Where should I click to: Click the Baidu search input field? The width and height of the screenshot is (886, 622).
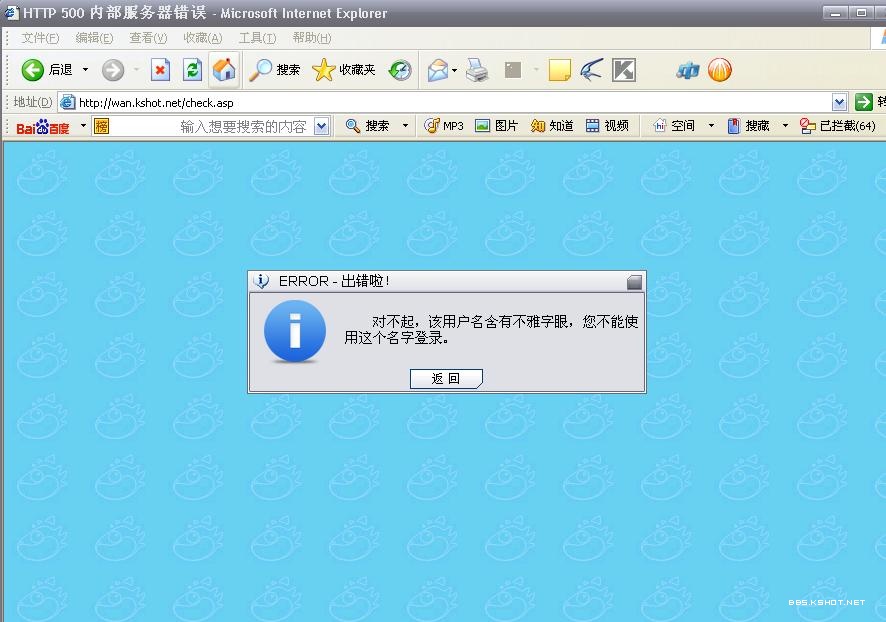click(x=212, y=126)
